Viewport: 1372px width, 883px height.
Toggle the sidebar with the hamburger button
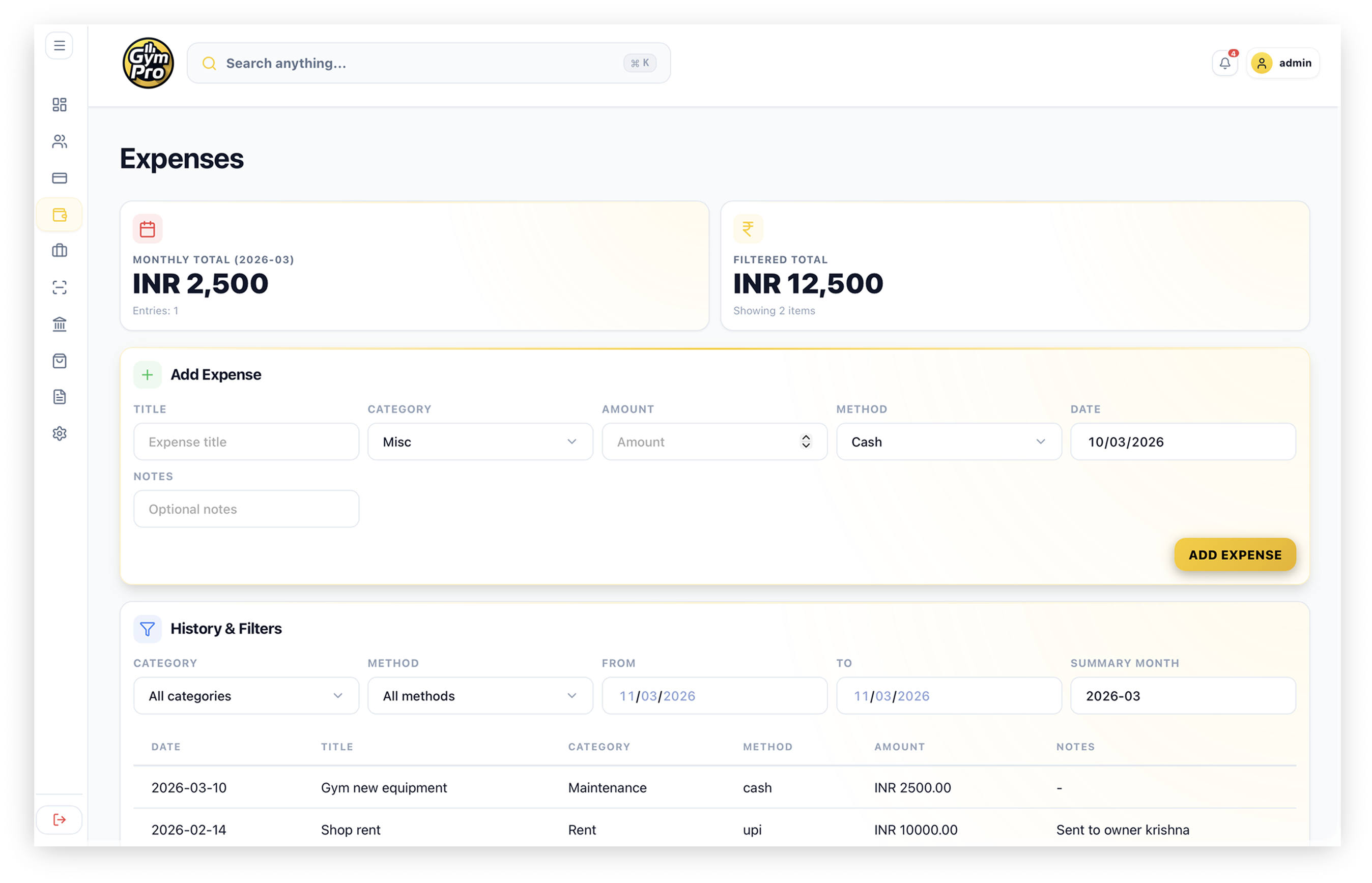click(x=59, y=45)
